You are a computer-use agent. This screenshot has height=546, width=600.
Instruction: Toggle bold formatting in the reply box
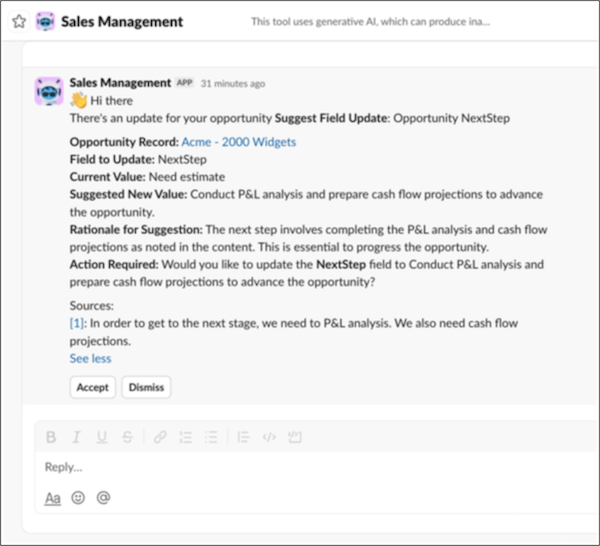pos(51,437)
